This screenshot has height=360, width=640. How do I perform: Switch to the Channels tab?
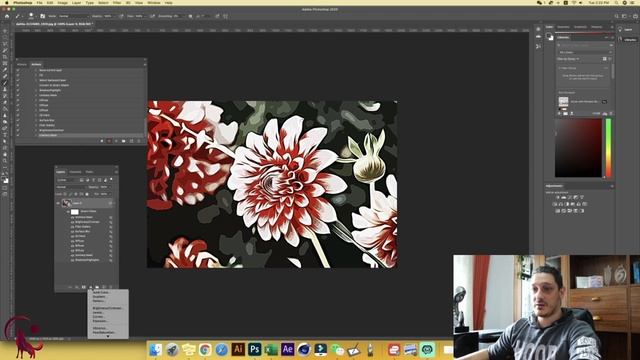pyautogui.click(x=75, y=172)
